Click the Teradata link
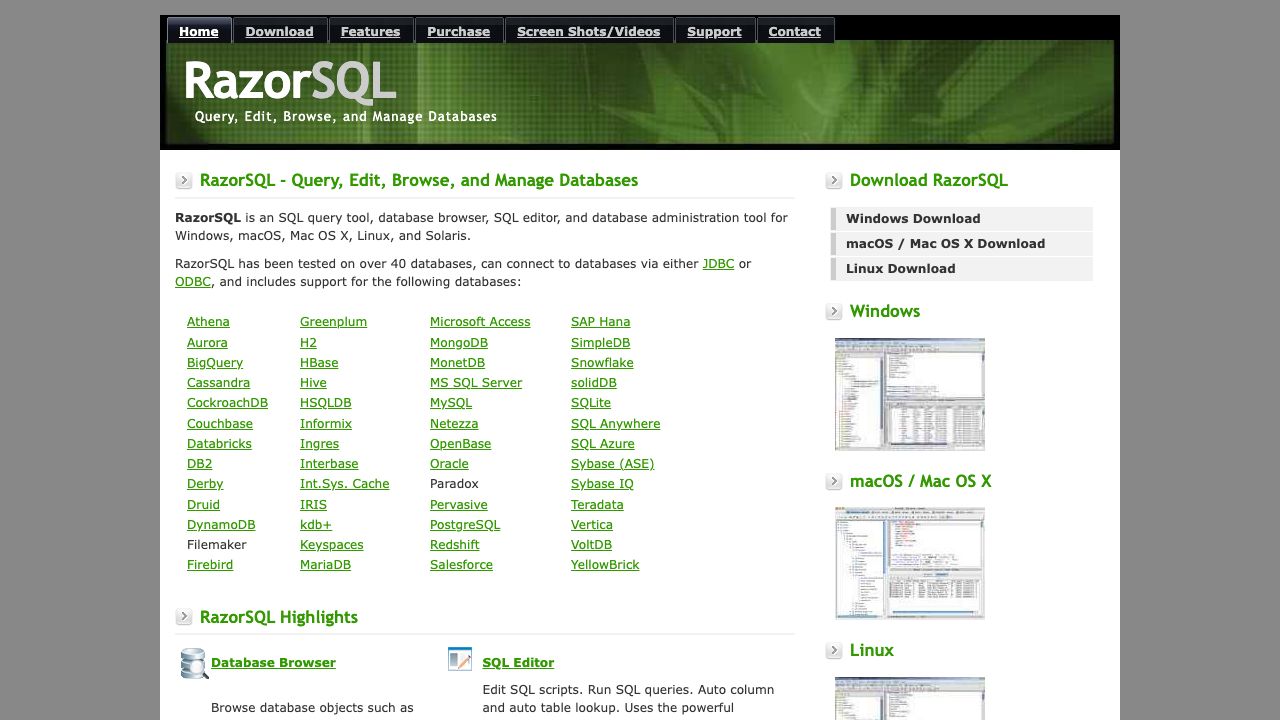The width and height of the screenshot is (1280, 720). (597, 505)
